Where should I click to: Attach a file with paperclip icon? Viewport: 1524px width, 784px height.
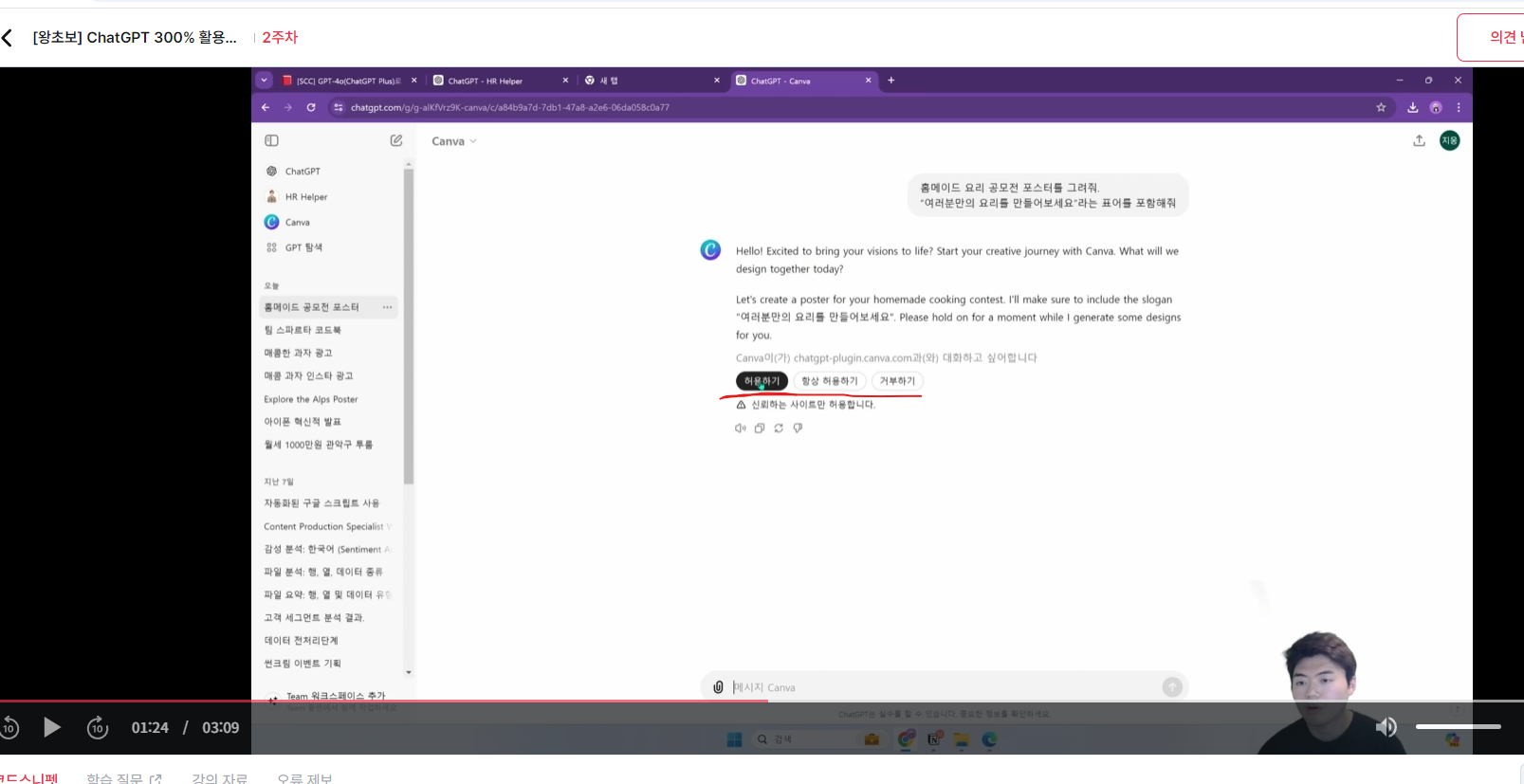point(718,687)
